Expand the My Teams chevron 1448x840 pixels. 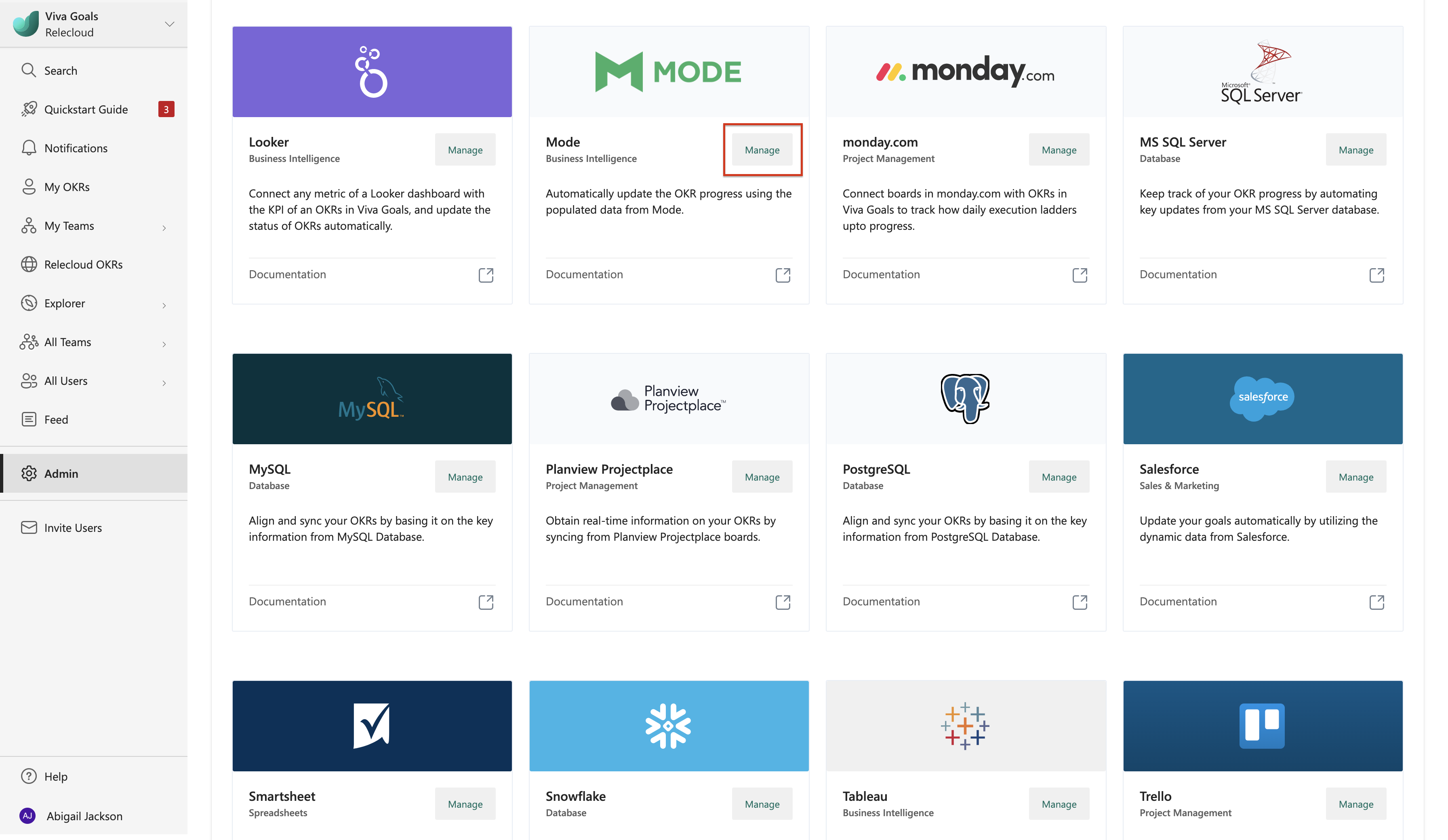point(164,228)
